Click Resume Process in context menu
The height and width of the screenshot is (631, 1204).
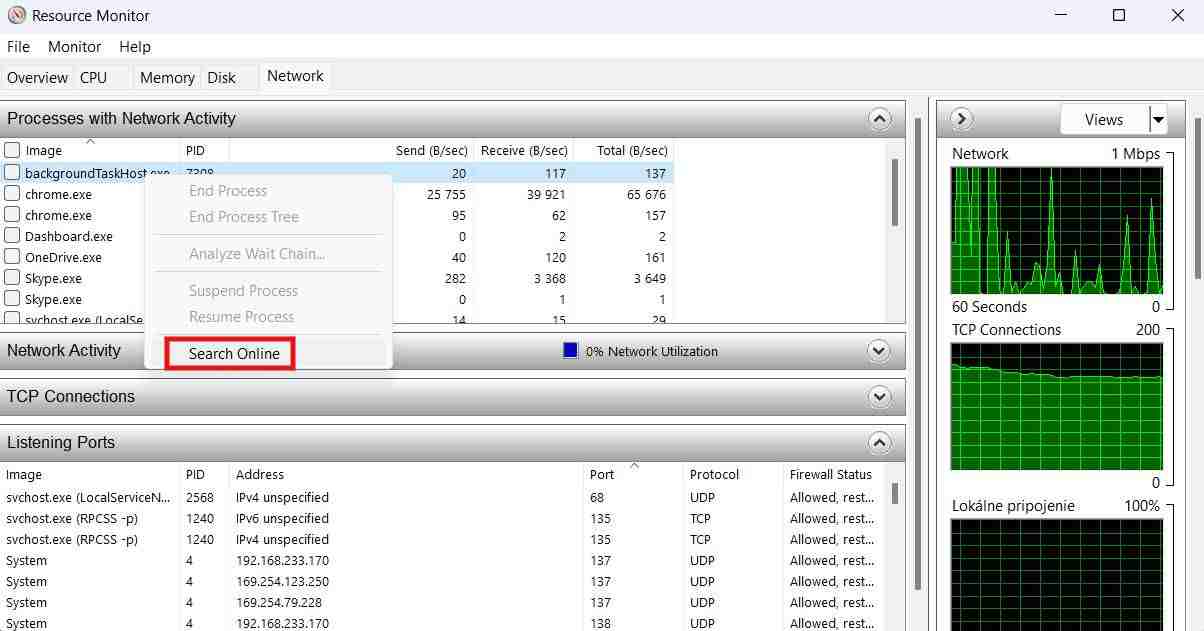click(241, 317)
